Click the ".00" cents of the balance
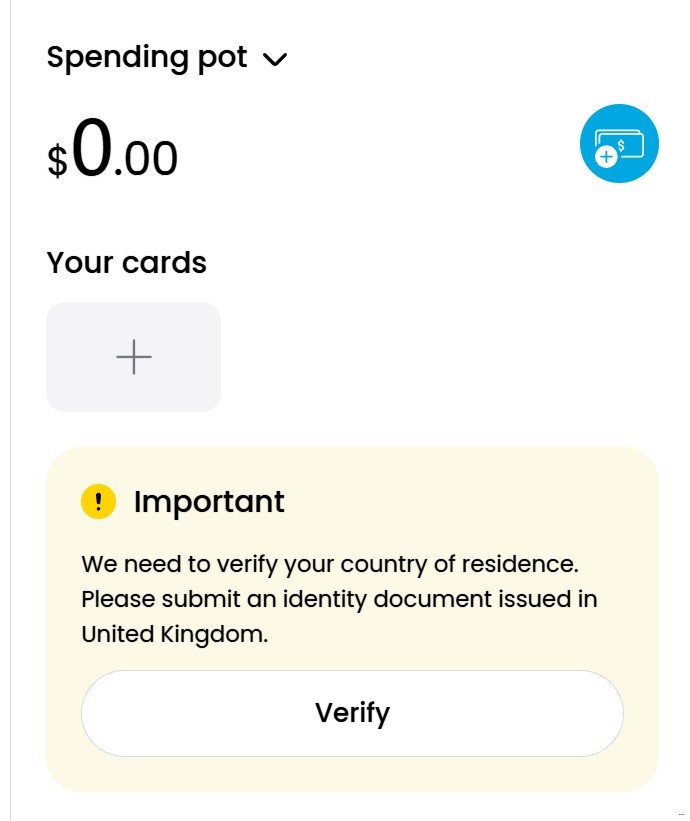Screen dimensions: 690x821 [146, 159]
